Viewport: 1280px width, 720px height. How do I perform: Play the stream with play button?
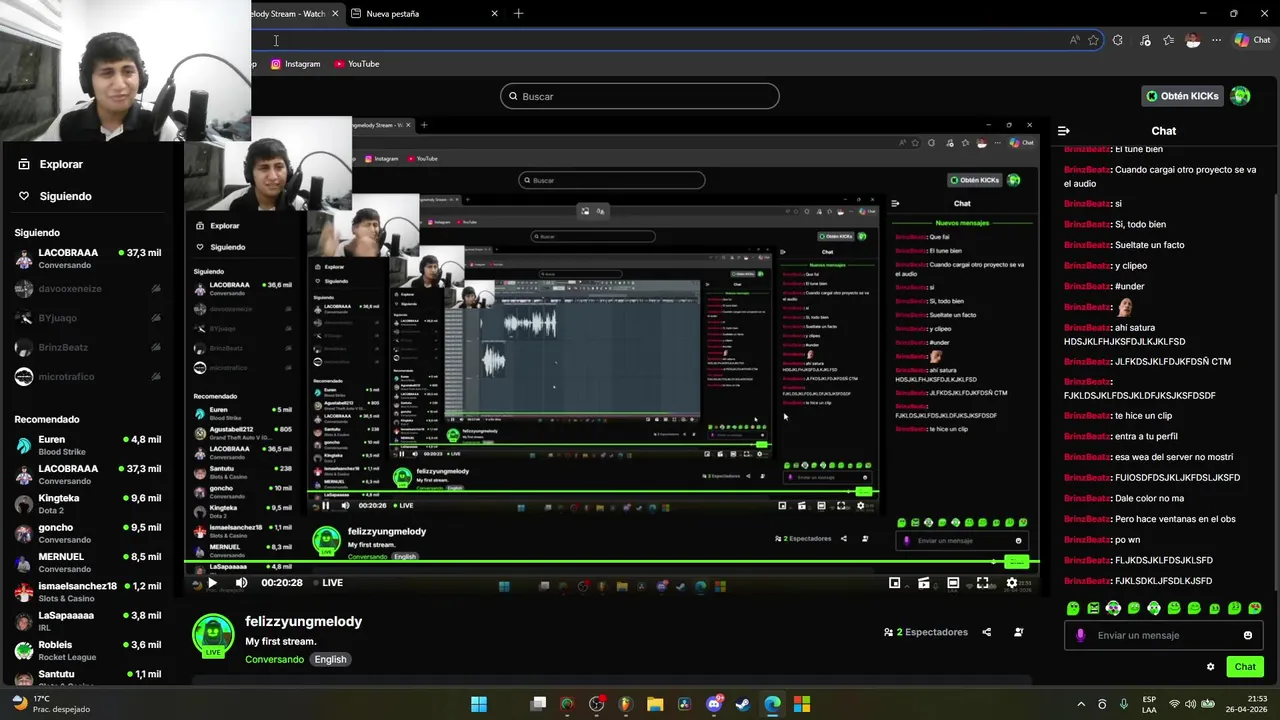[212, 583]
